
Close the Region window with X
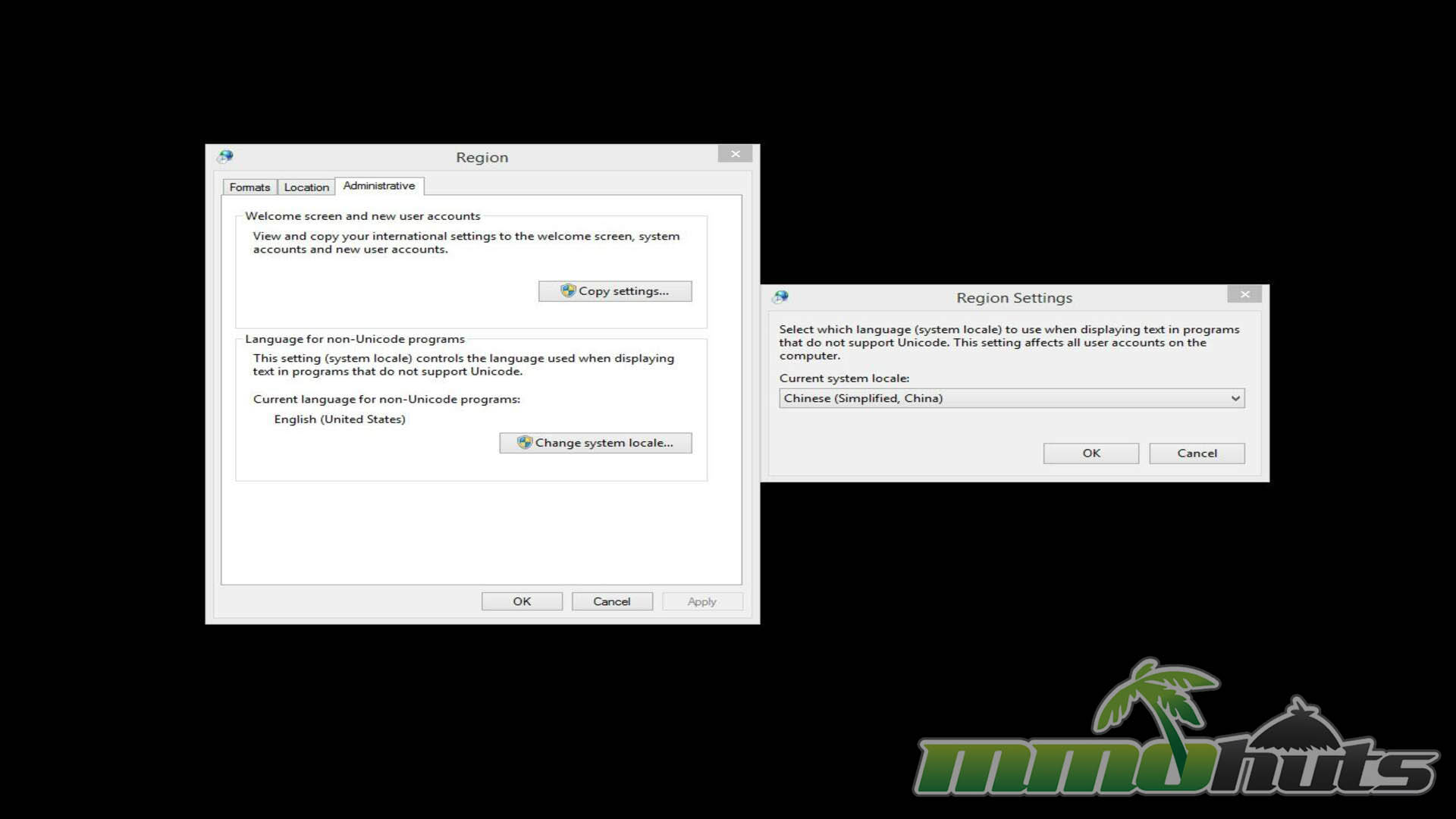tap(735, 154)
